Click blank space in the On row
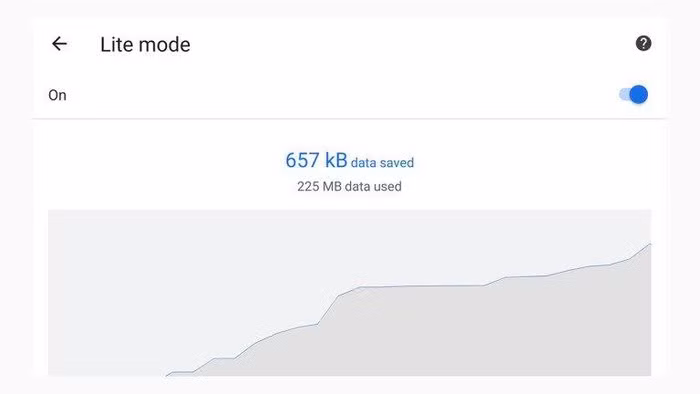The height and width of the screenshot is (394, 700). 339,95
